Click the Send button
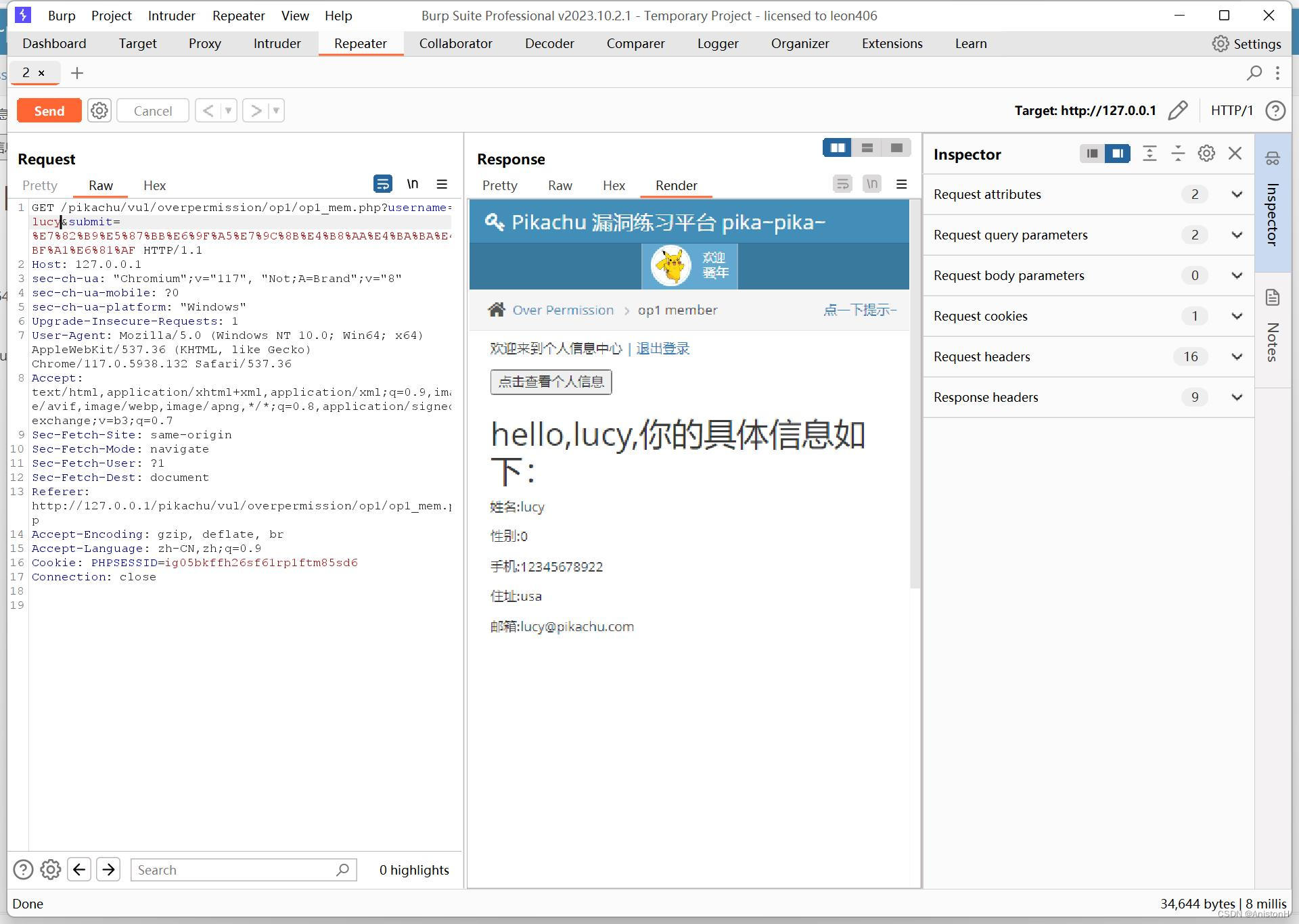Image resolution: width=1299 pixels, height=924 pixels. 49,110
